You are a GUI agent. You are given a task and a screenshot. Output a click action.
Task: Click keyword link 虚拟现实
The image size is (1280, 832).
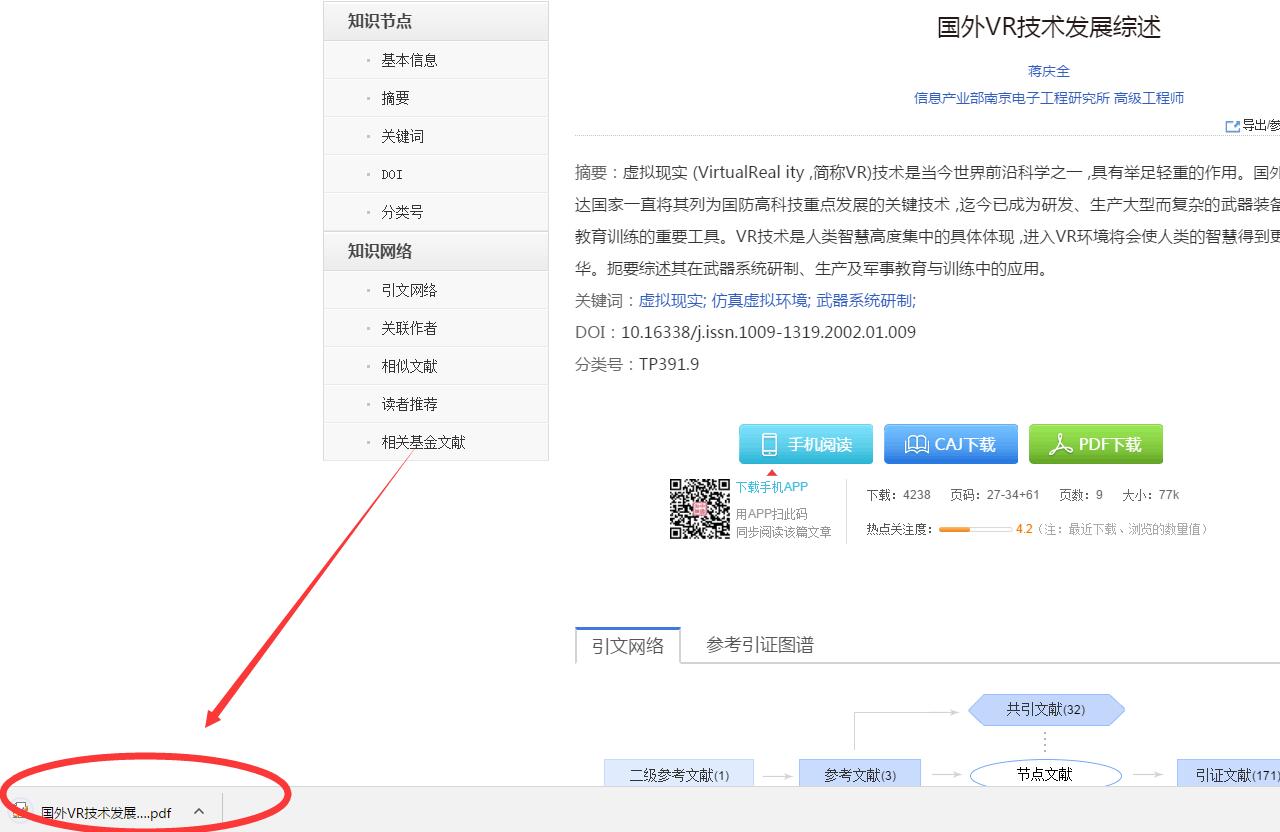(671, 300)
